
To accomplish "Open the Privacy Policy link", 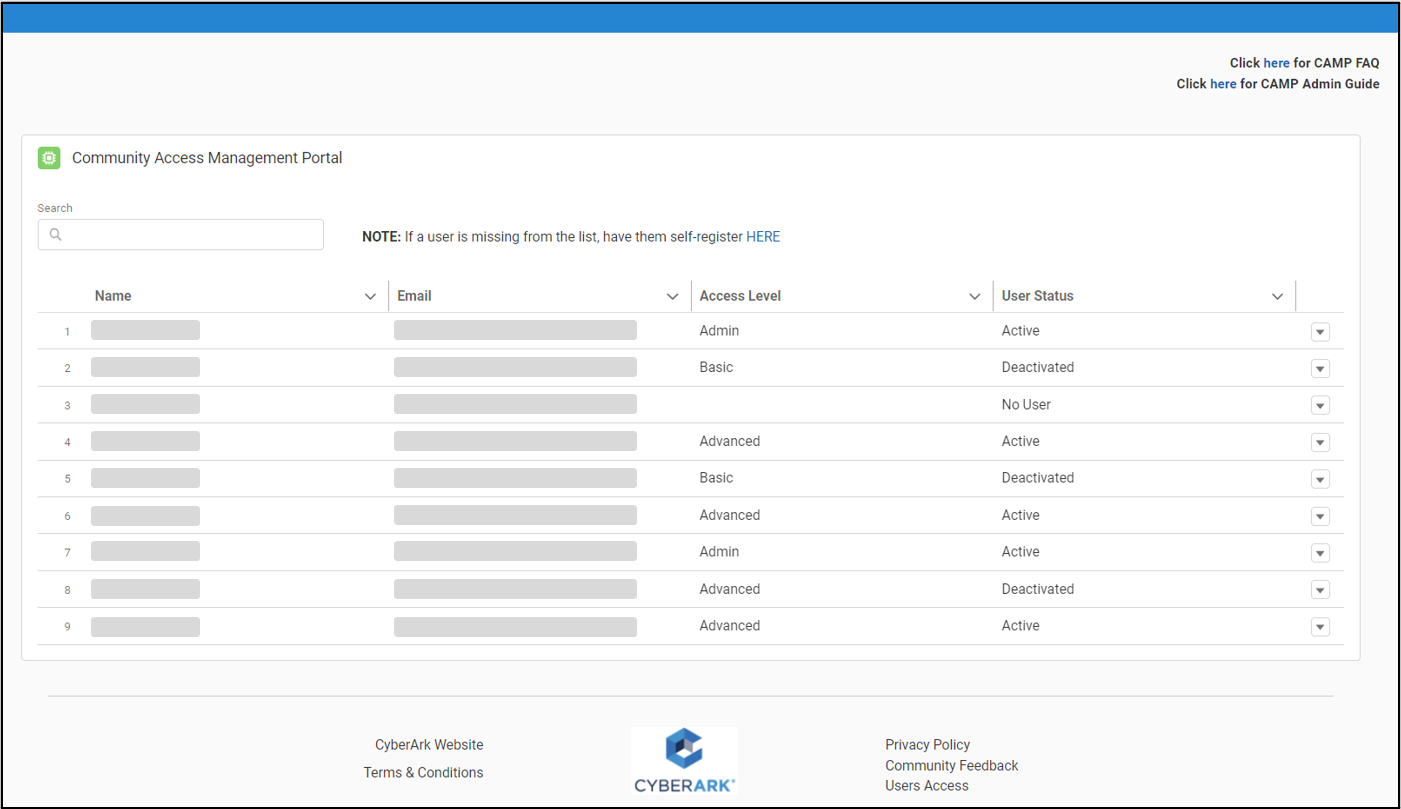I will [x=927, y=744].
